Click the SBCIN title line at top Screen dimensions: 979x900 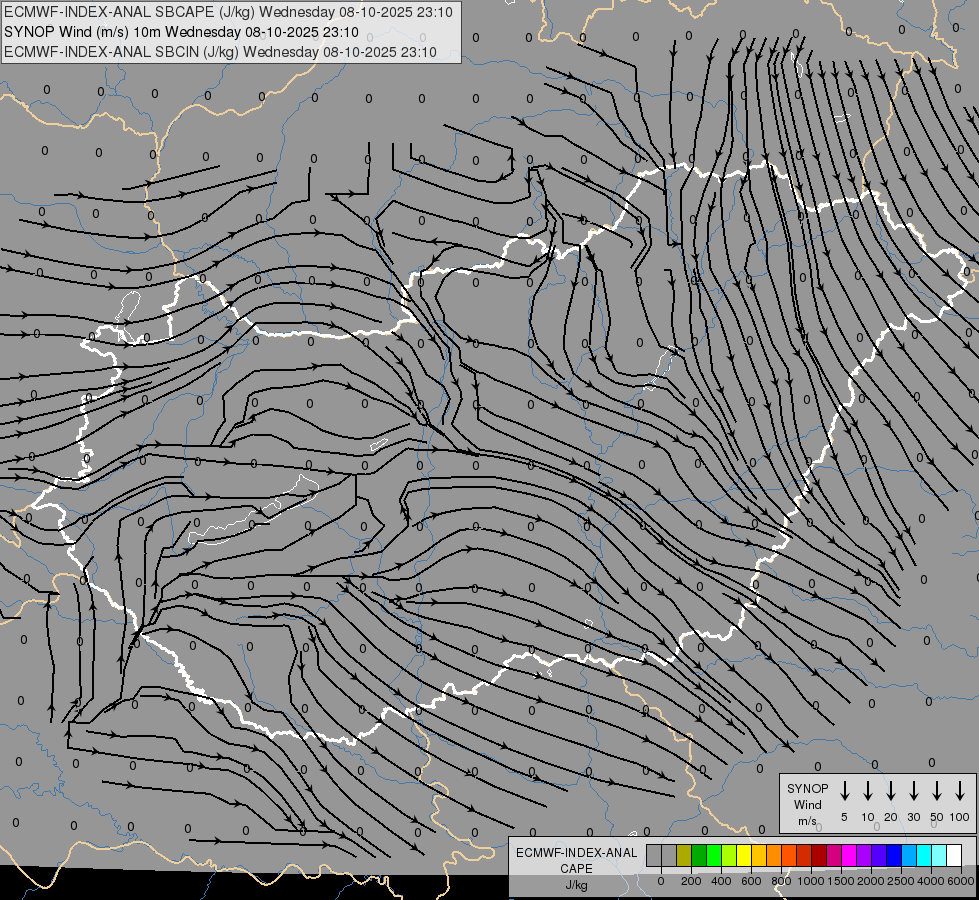[x=220, y=52]
